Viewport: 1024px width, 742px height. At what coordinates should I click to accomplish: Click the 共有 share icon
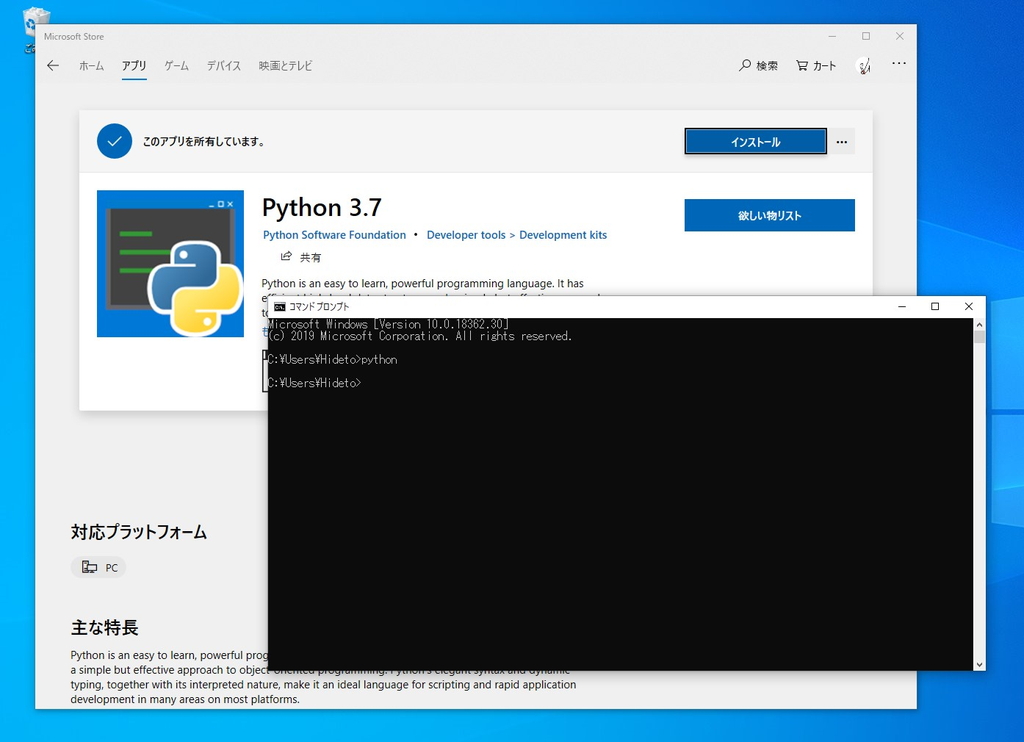288,257
